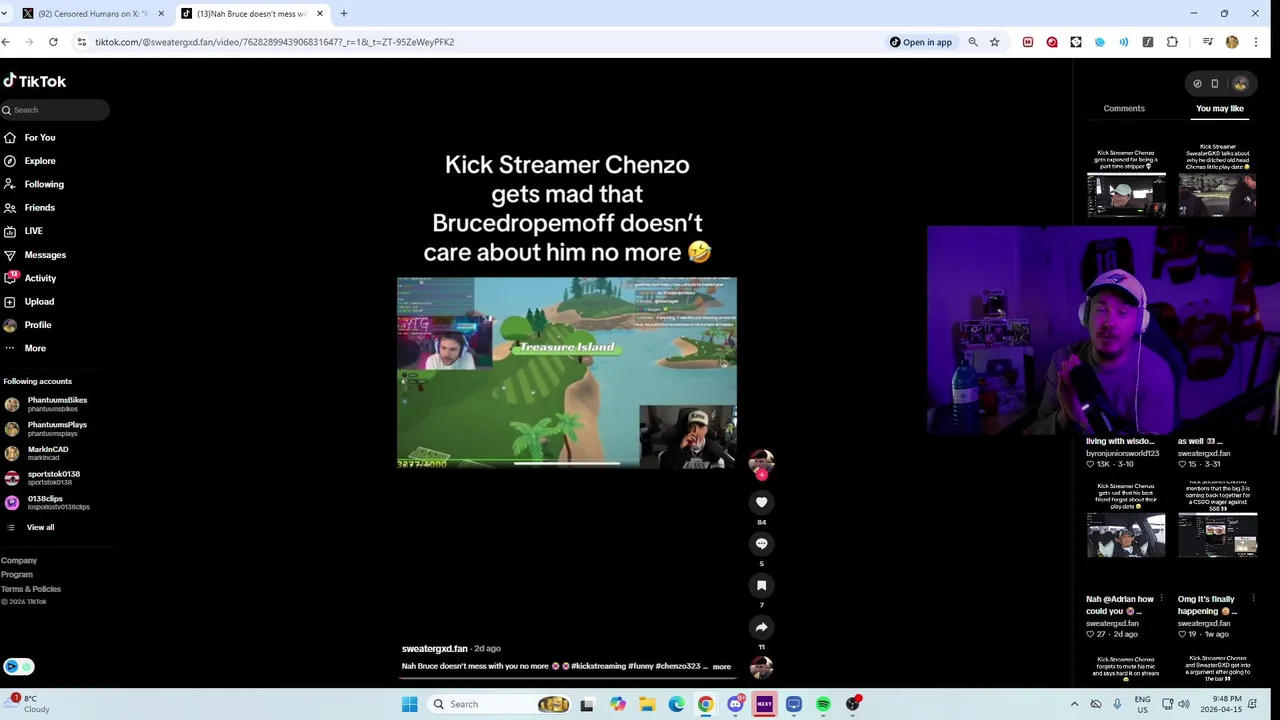1280x720 pixels.
Task: Like the video with heart icon
Action: click(x=761, y=502)
